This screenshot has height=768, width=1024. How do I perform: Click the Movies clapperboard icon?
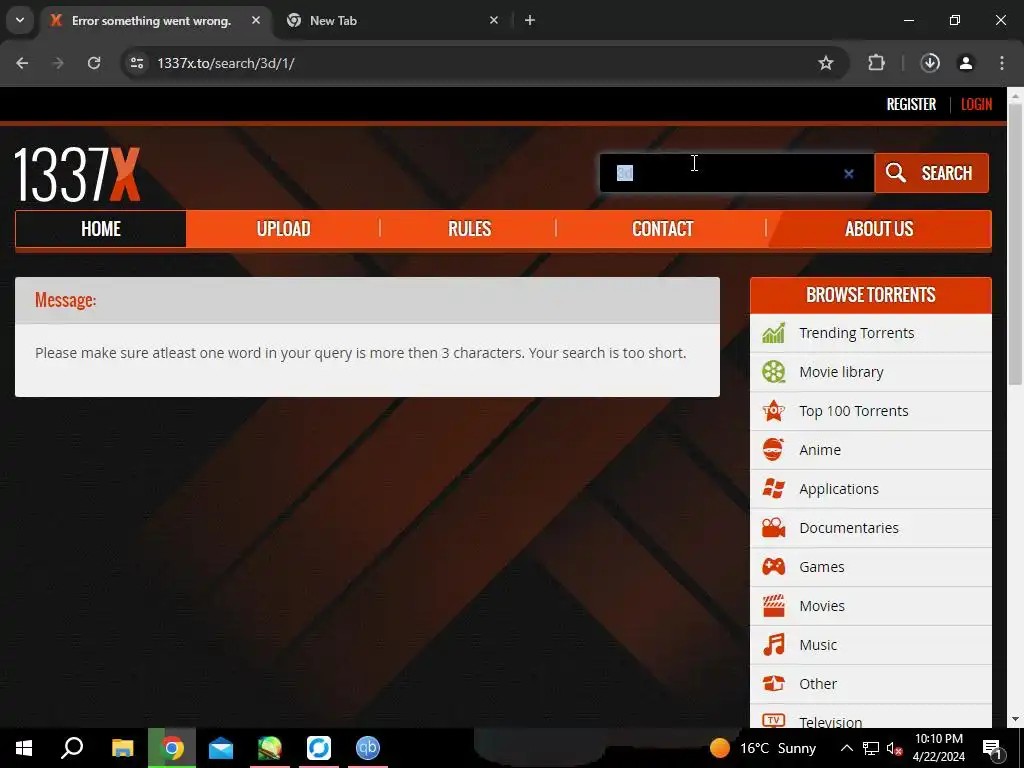click(x=773, y=606)
